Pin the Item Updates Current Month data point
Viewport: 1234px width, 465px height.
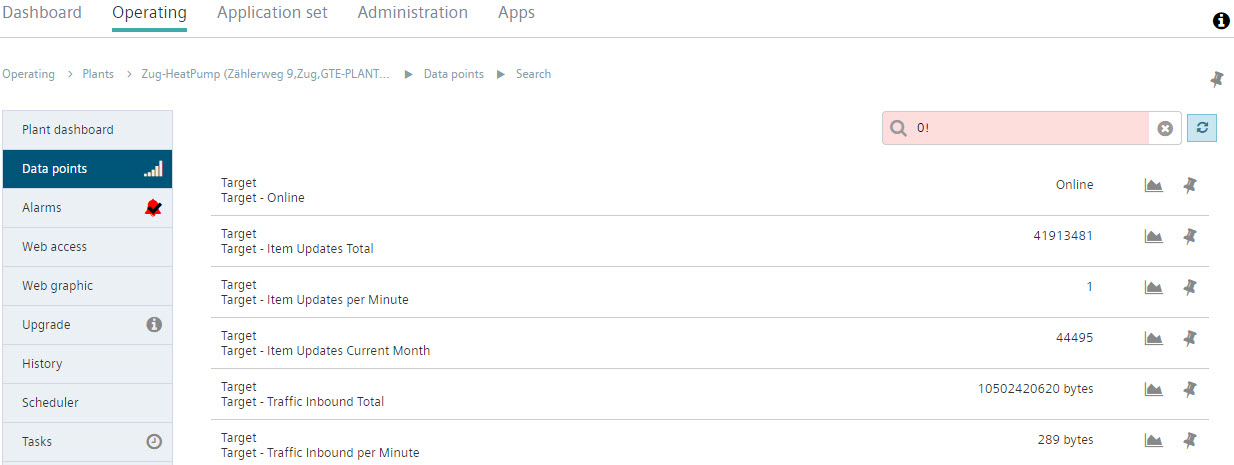click(1190, 338)
